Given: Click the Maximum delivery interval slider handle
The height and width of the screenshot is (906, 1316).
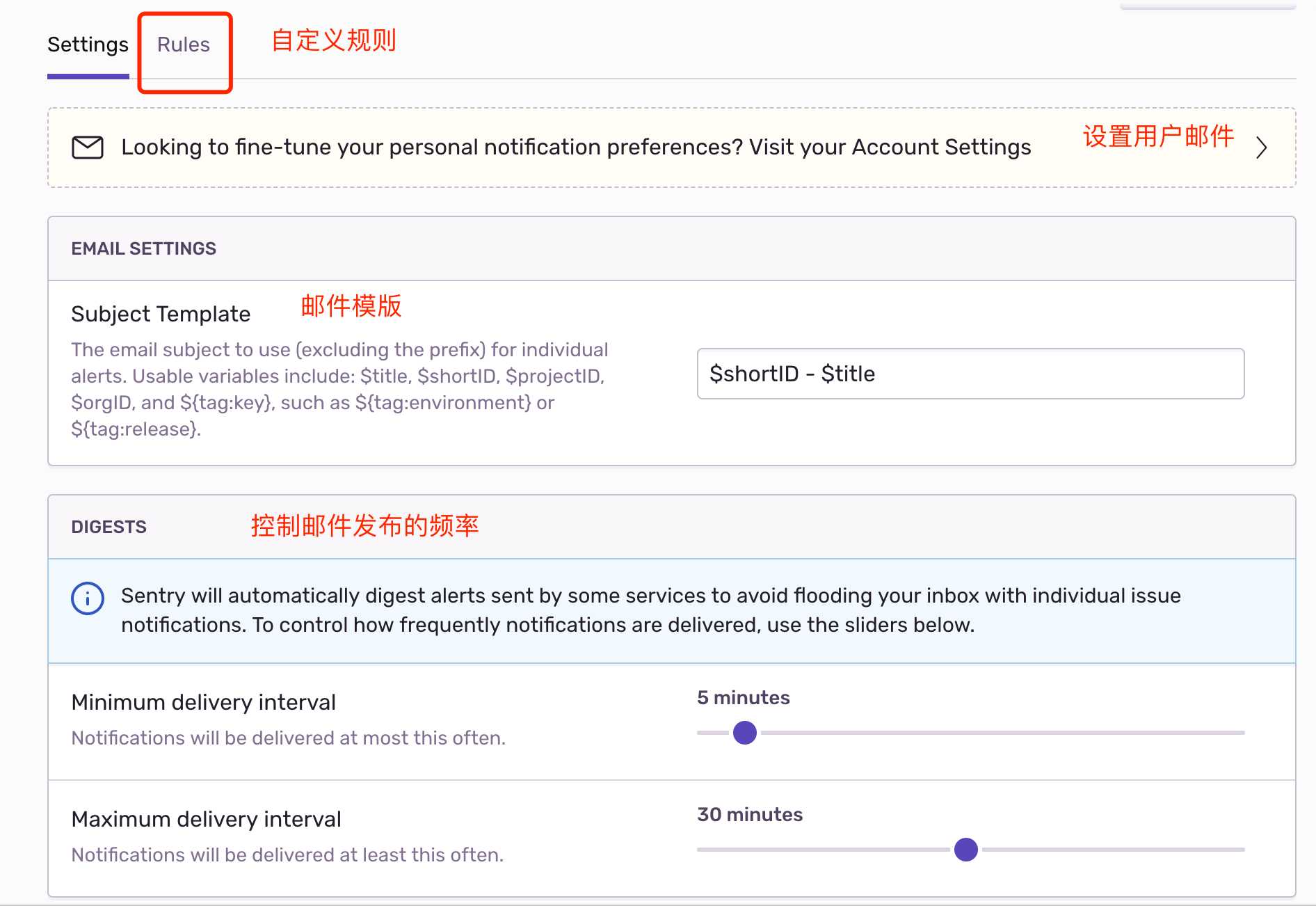Looking at the screenshot, I should click(965, 850).
